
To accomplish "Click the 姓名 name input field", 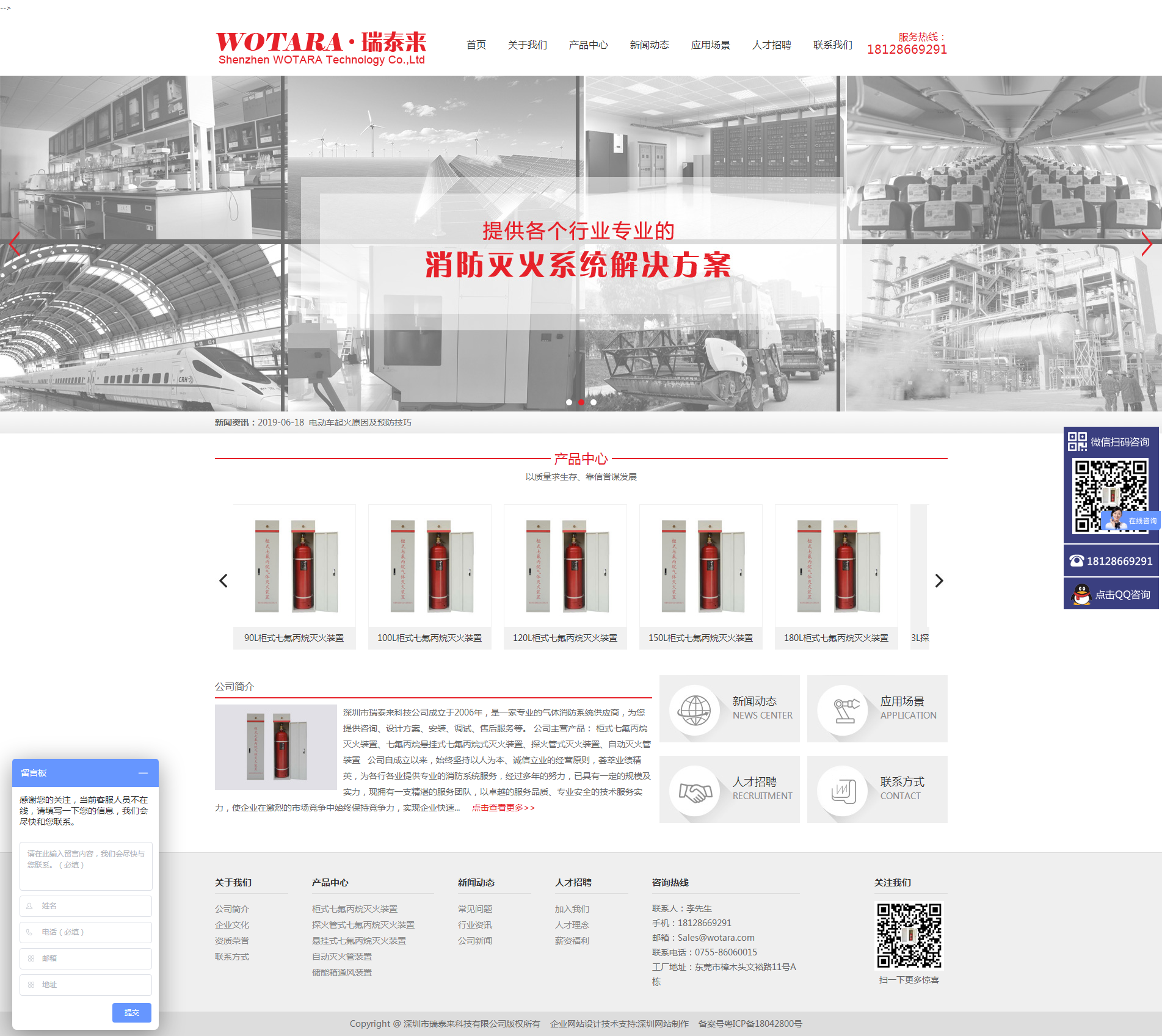I will [x=85, y=906].
